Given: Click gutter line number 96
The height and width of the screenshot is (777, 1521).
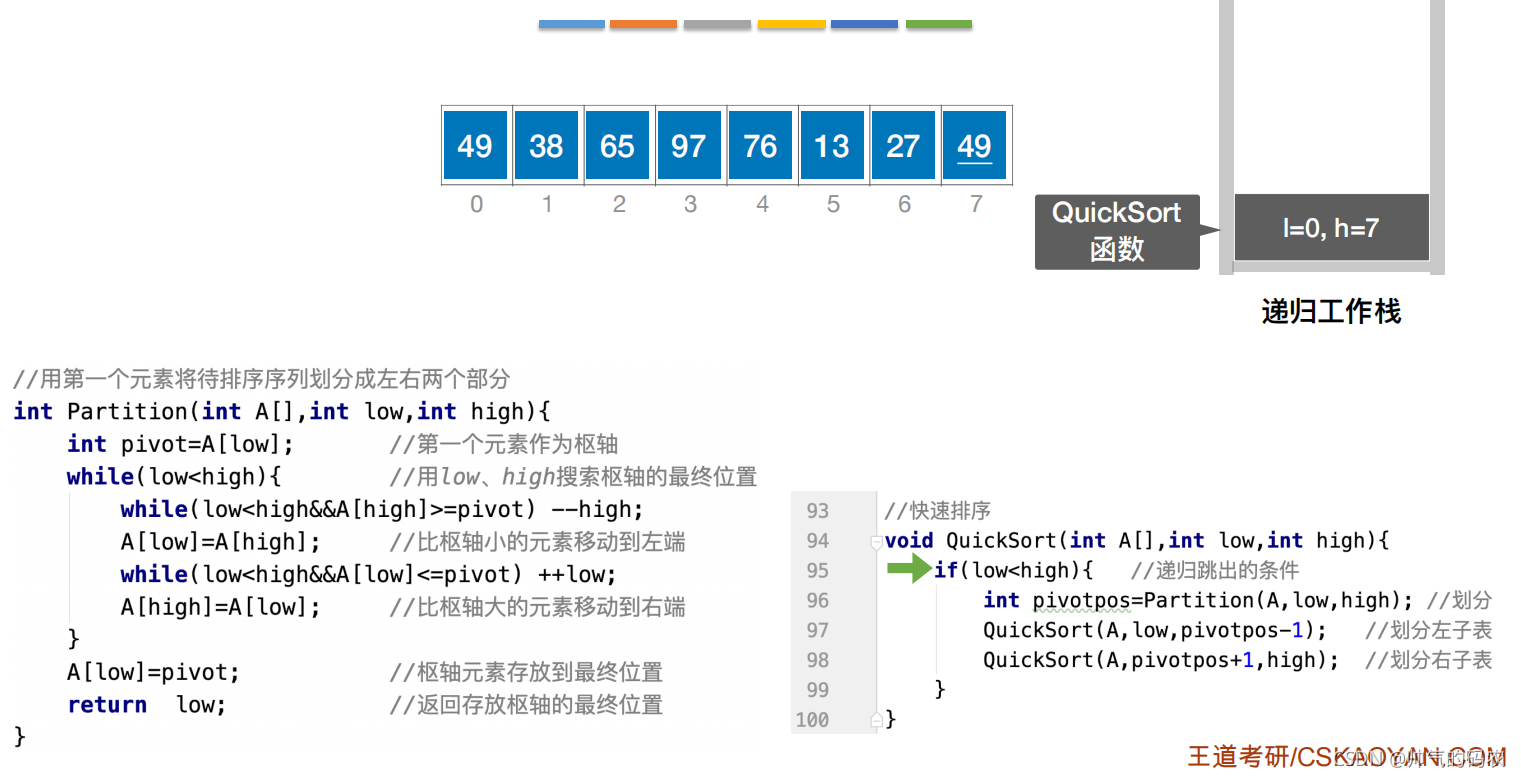Looking at the screenshot, I should coord(818,600).
